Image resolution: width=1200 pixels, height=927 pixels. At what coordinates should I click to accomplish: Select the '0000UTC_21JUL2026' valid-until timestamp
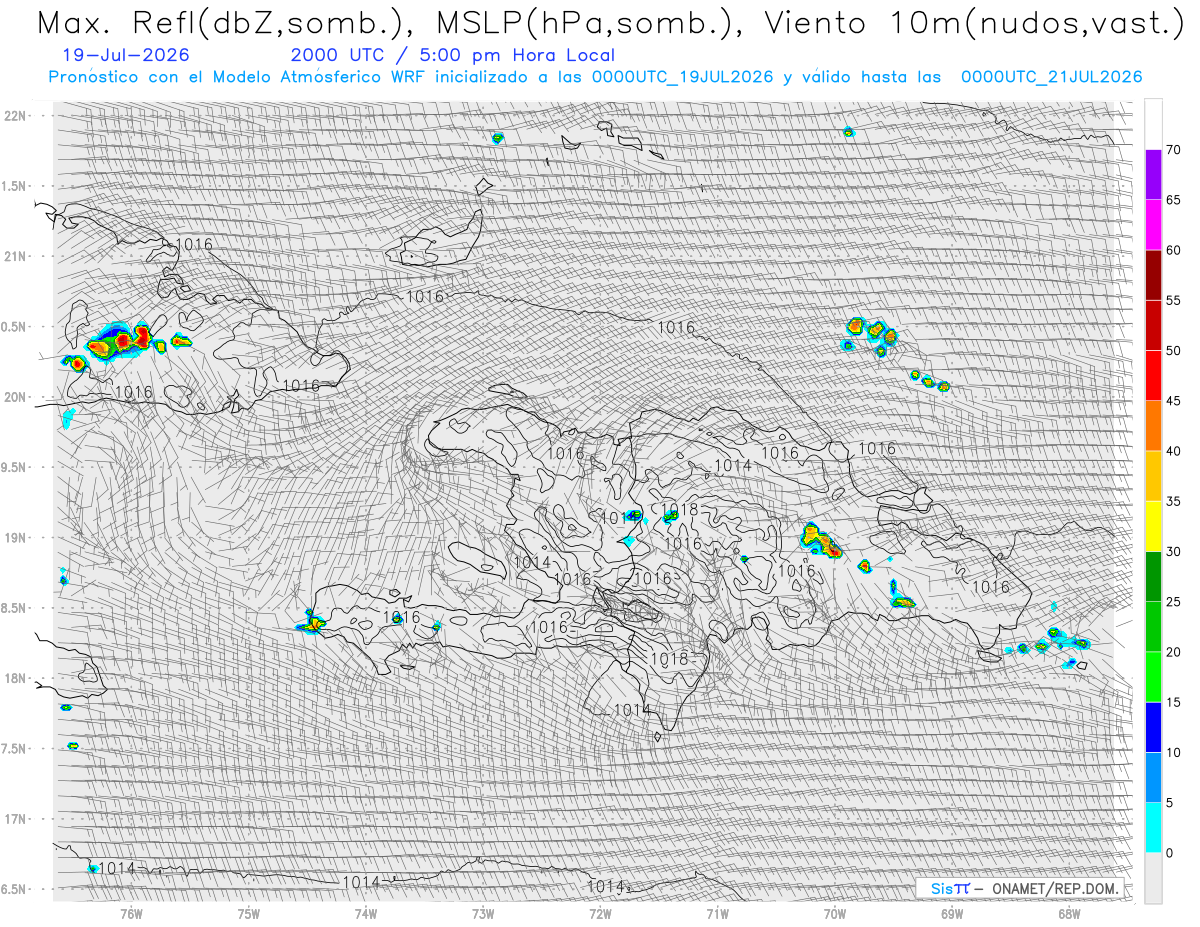tap(1051, 77)
